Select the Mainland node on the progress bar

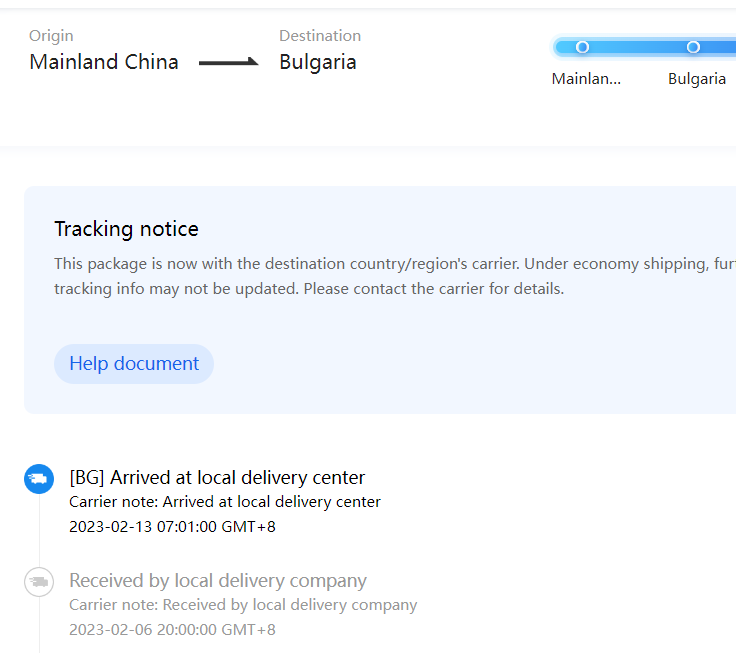click(x=582, y=47)
